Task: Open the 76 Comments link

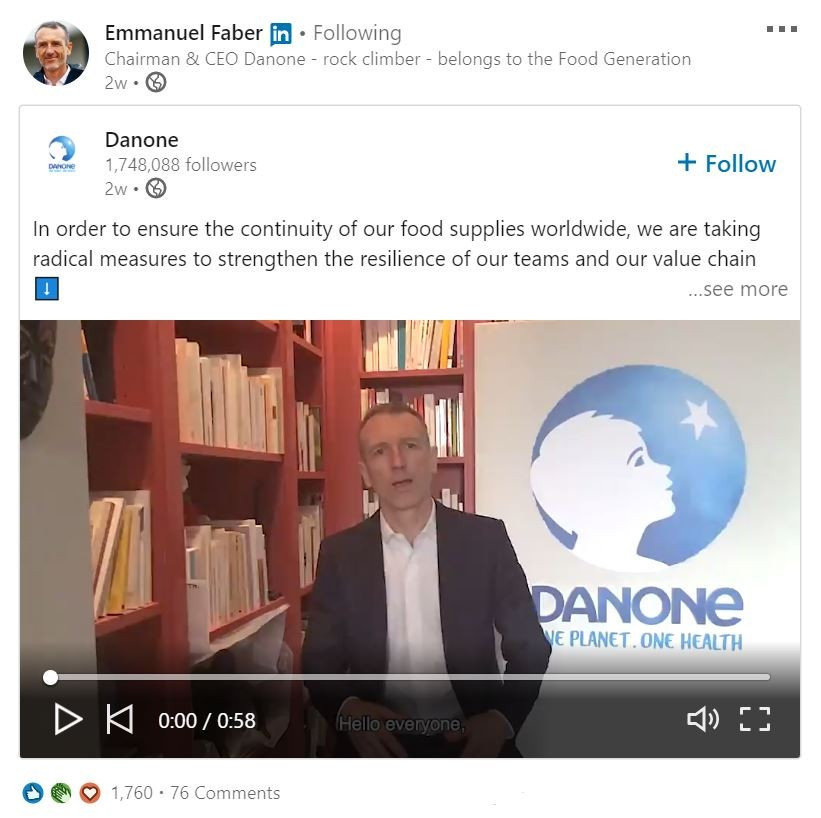Action: point(225,793)
